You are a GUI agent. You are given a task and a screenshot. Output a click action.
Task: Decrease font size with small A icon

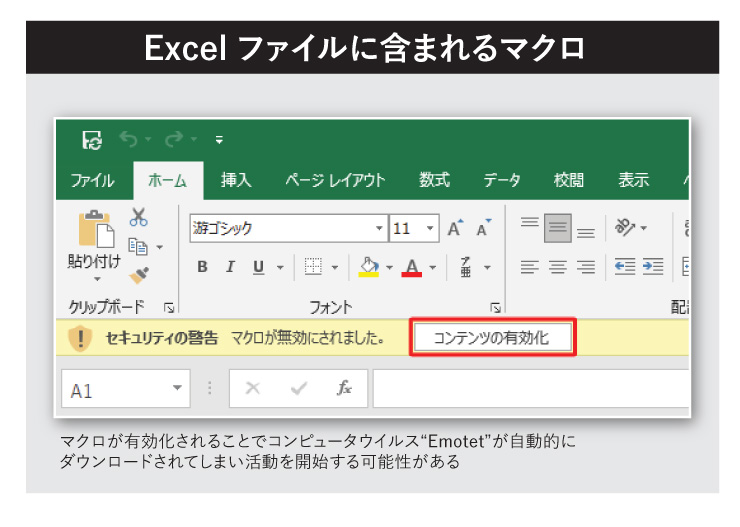(483, 228)
